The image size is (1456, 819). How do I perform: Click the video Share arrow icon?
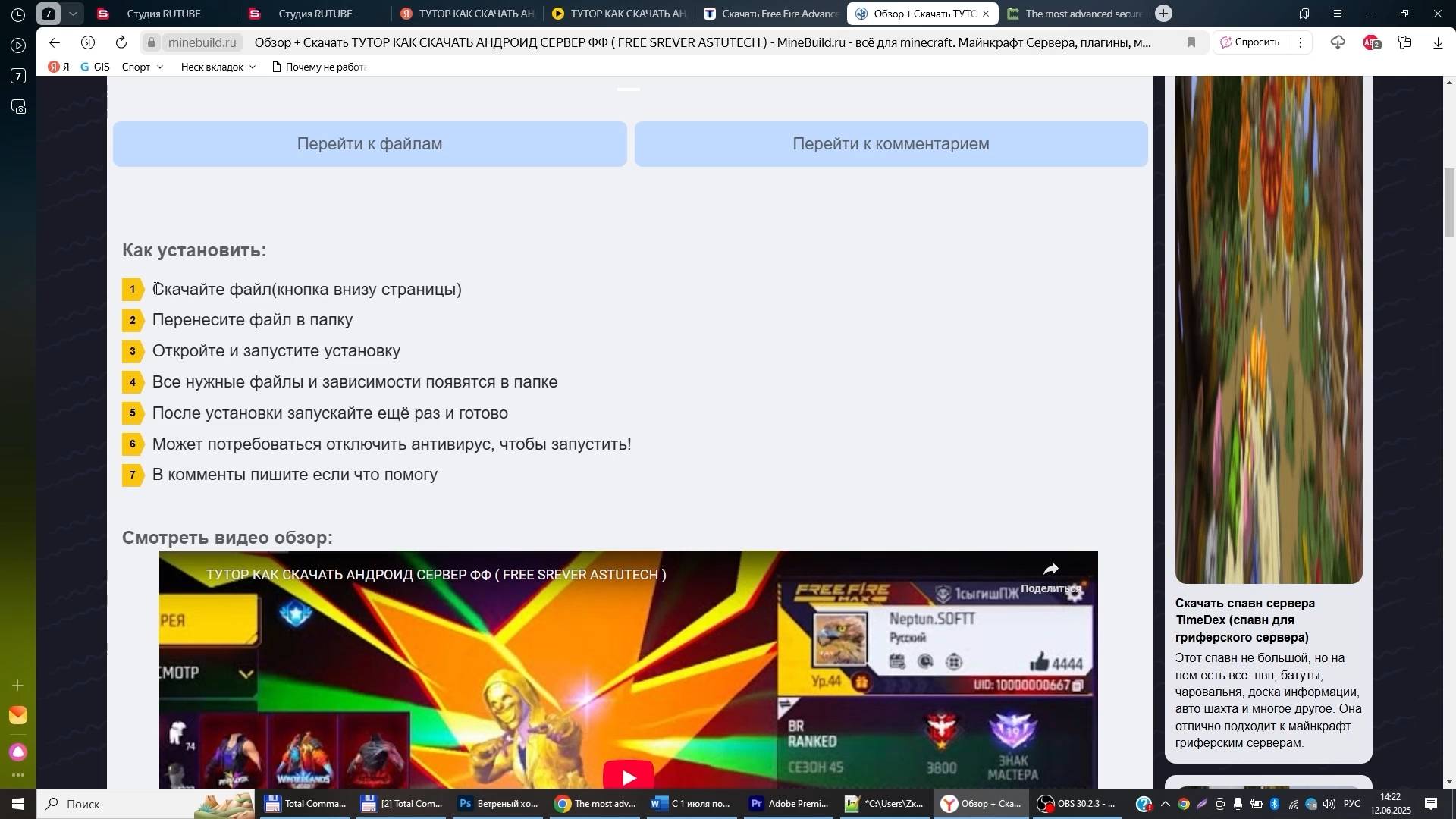point(1050,570)
